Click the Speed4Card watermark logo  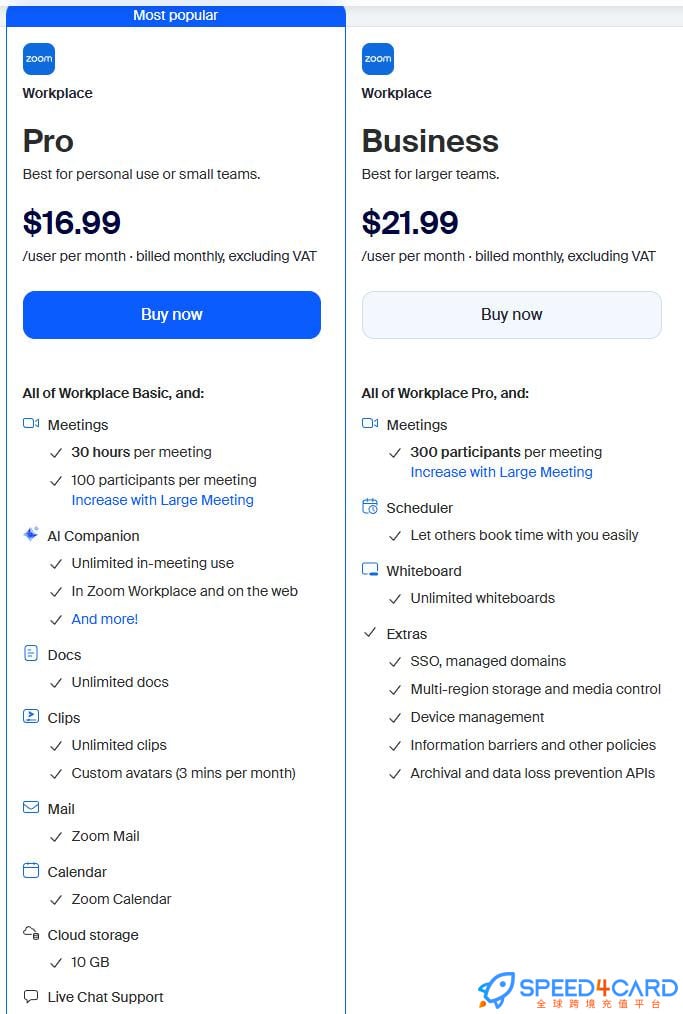580,990
